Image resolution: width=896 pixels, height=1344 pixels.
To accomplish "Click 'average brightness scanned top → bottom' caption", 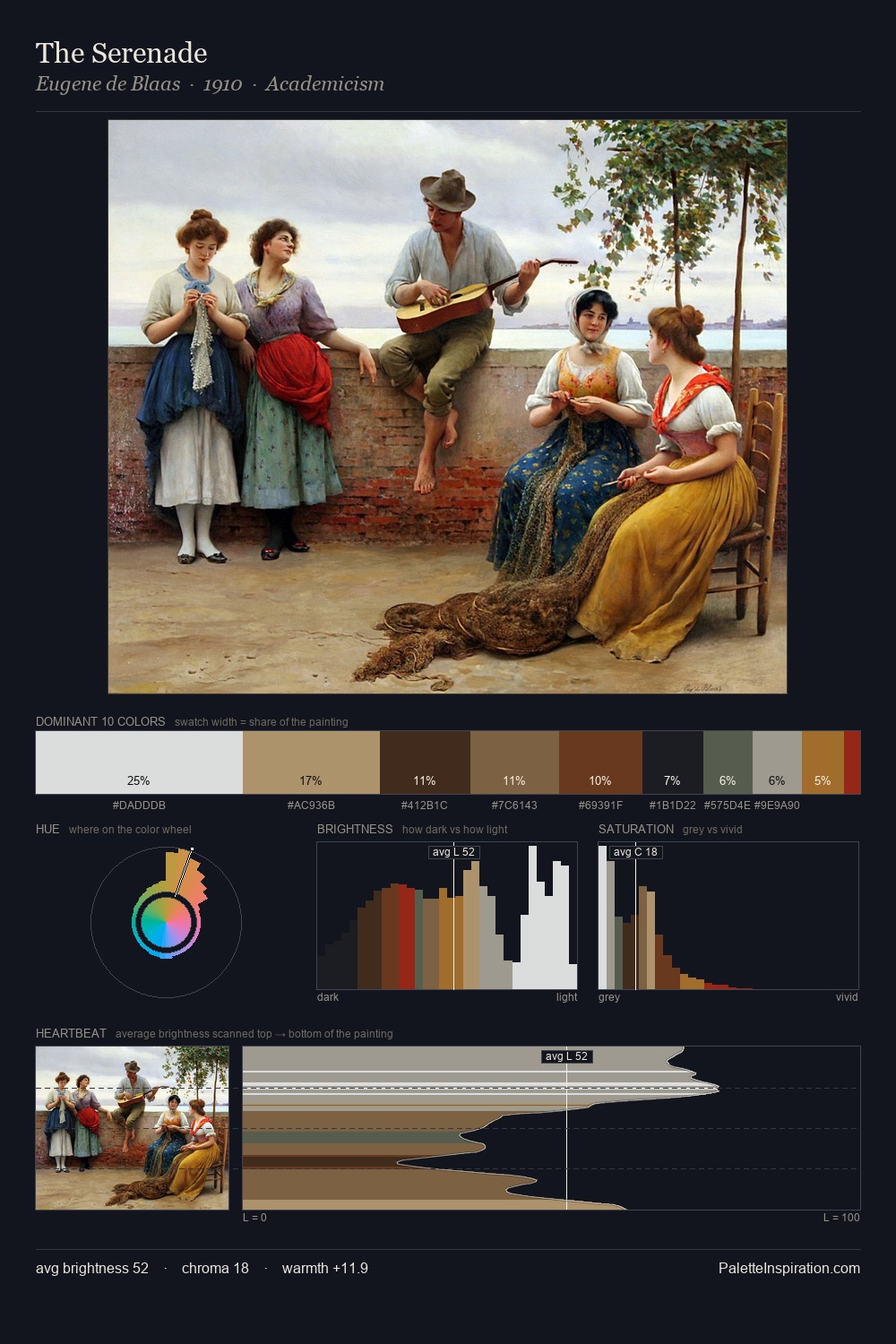I will coord(254,1034).
